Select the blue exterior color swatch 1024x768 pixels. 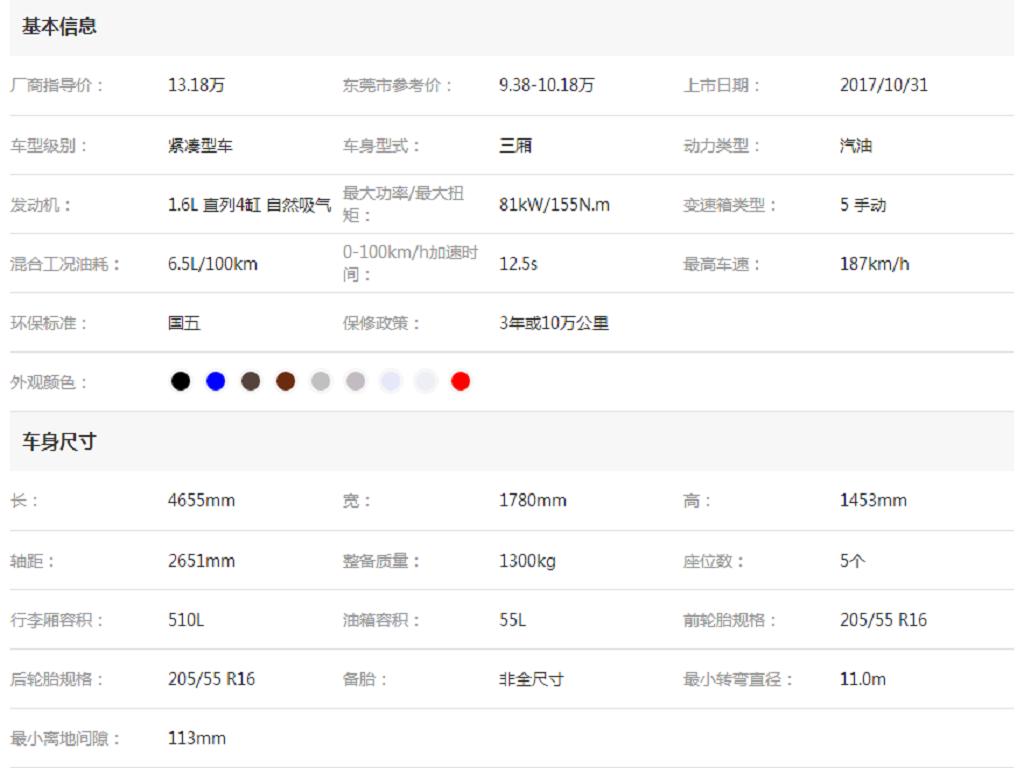pyautogui.click(x=215, y=380)
